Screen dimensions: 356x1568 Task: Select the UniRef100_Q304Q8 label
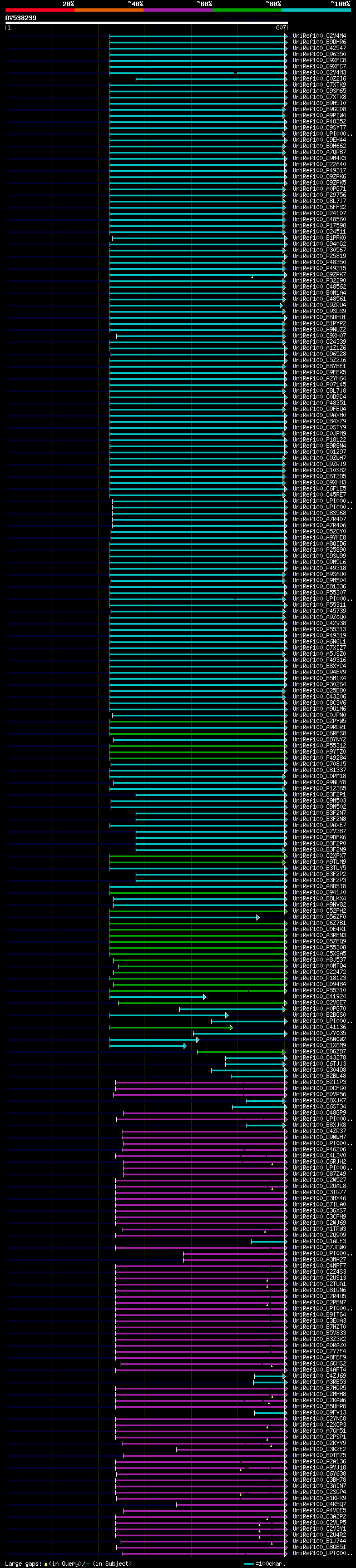tap(319, 1070)
